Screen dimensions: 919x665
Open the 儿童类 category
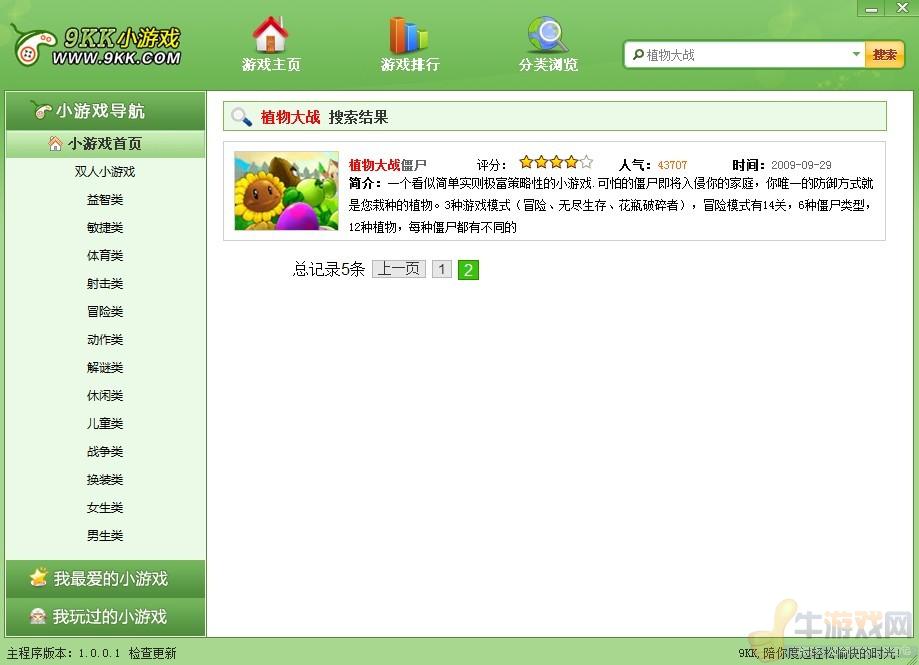pyautogui.click(x=105, y=423)
